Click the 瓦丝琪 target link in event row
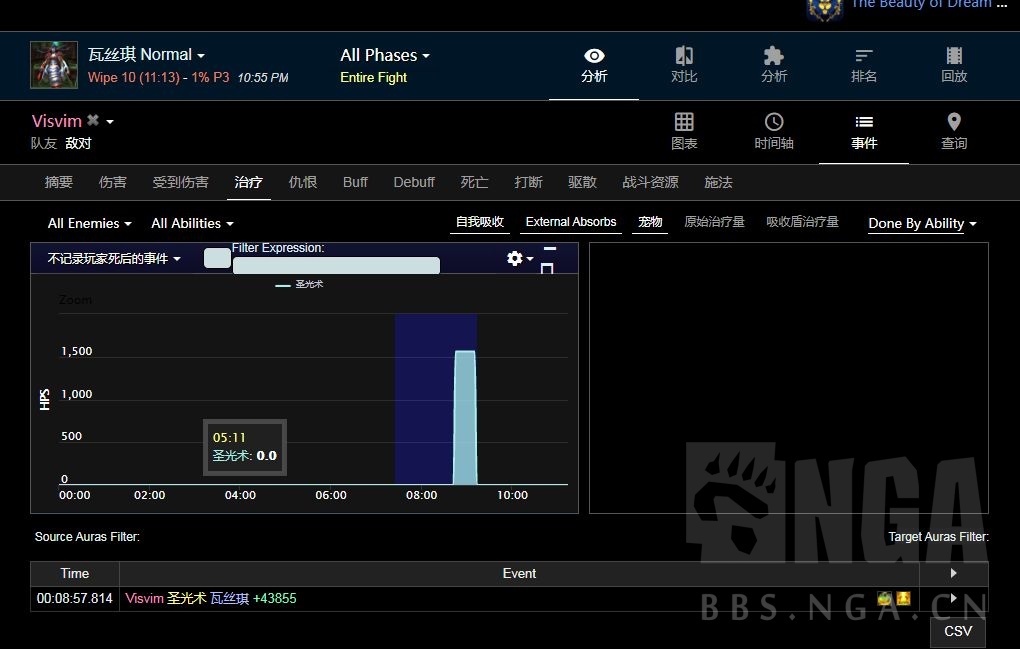Image resolution: width=1020 pixels, height=649 pixels. 230,598
